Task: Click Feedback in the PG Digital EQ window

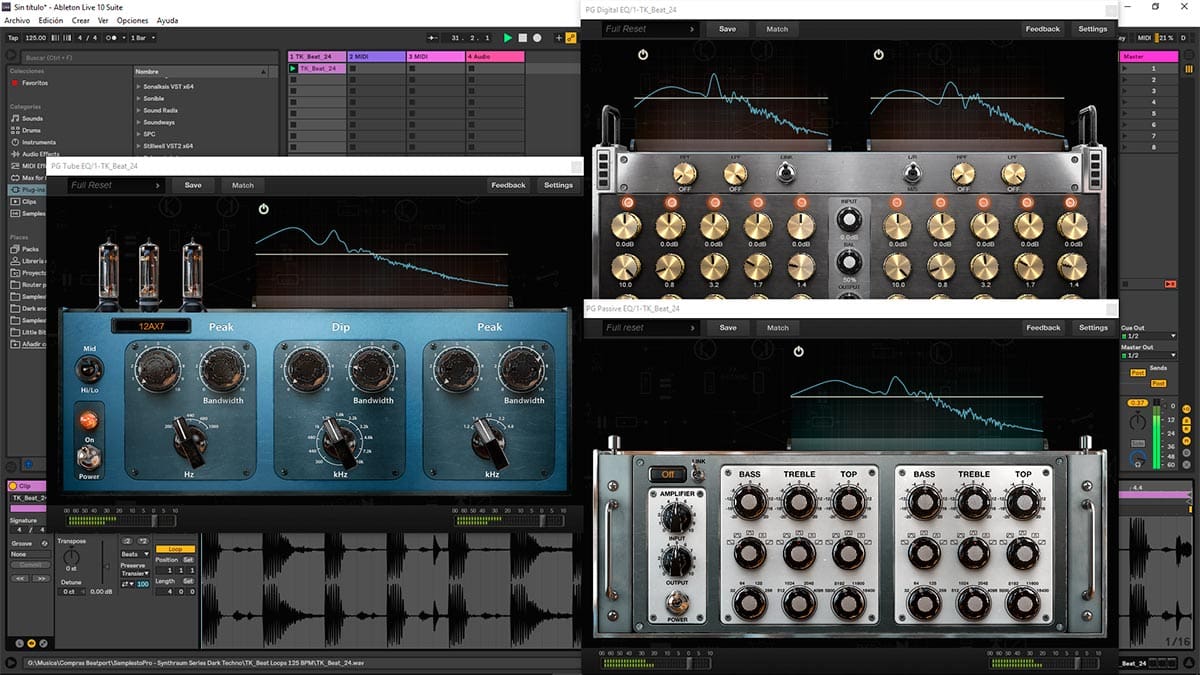Action: tap(1043, 29)
